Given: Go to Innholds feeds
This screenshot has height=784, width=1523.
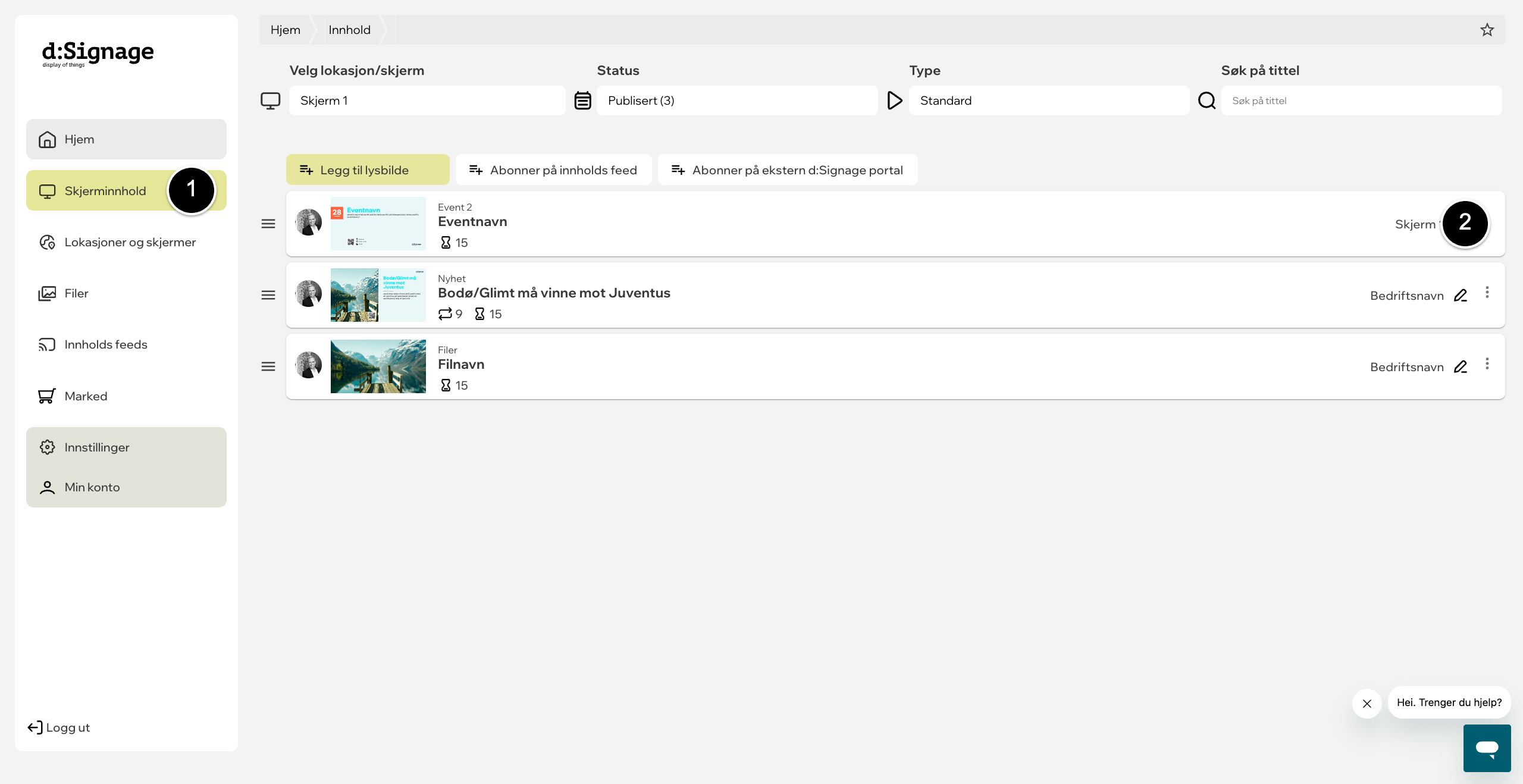Looking at the screenshot, I should (126, 344).
